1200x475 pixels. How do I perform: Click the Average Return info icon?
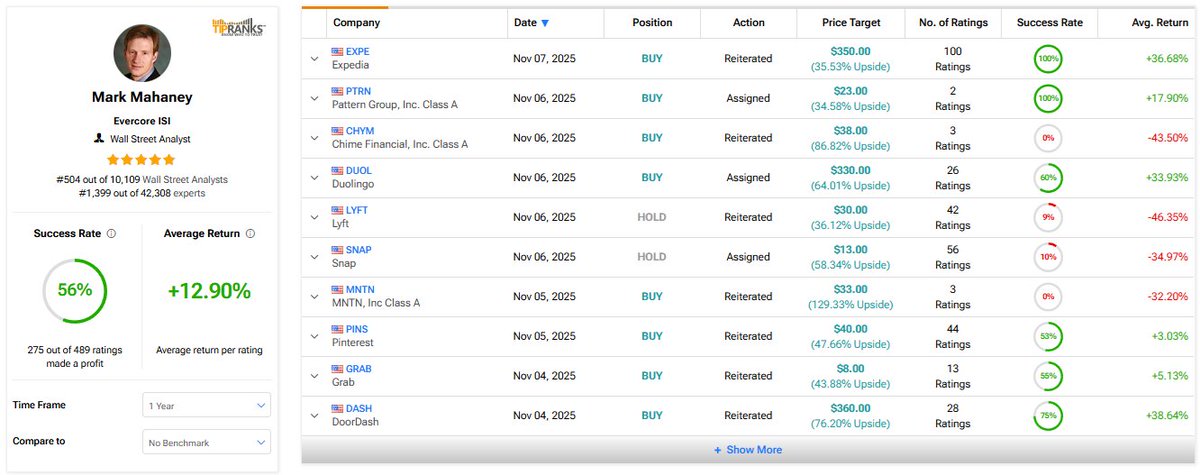pyautogui.click(x=249, y=234)
